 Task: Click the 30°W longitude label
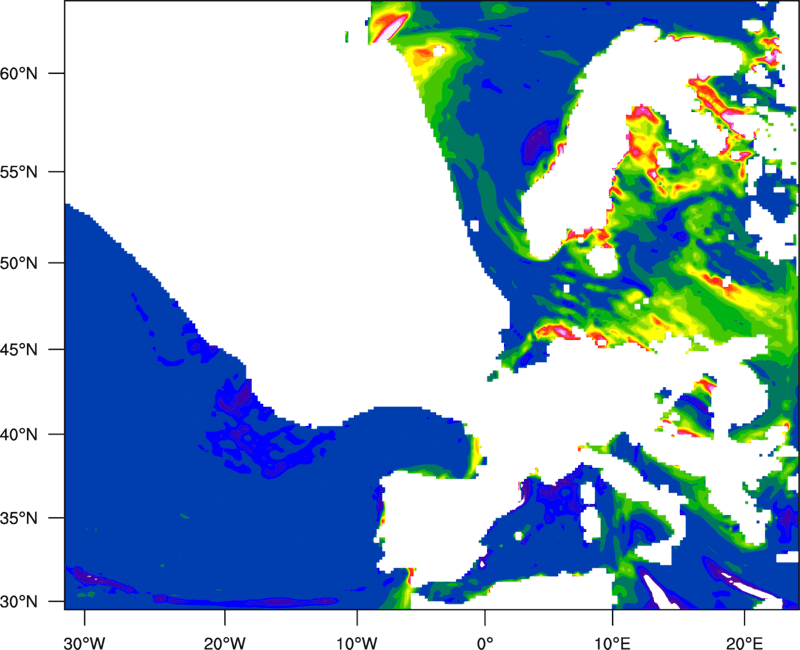pos(85,643)
